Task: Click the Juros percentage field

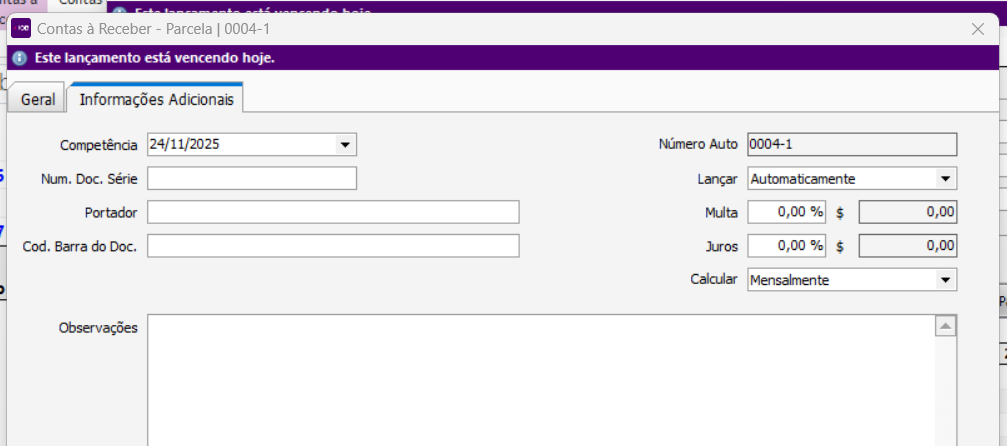Action: point(786,246)
